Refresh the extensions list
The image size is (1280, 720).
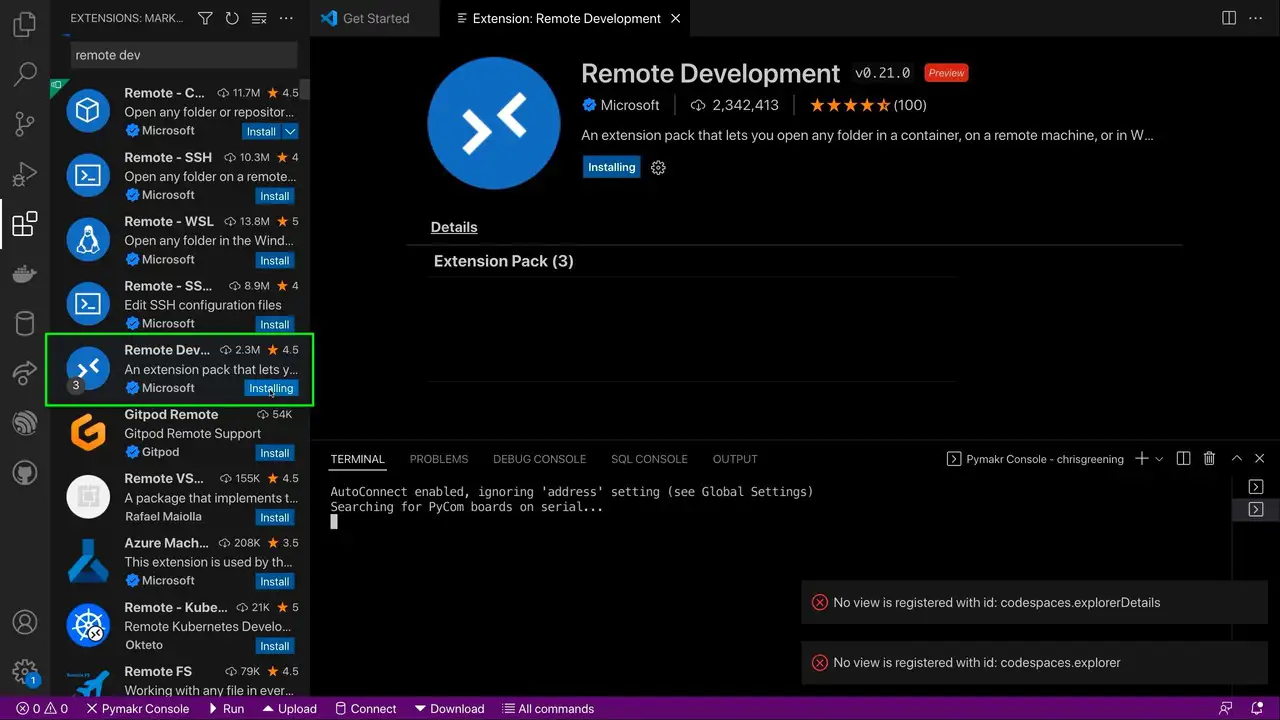233,18
